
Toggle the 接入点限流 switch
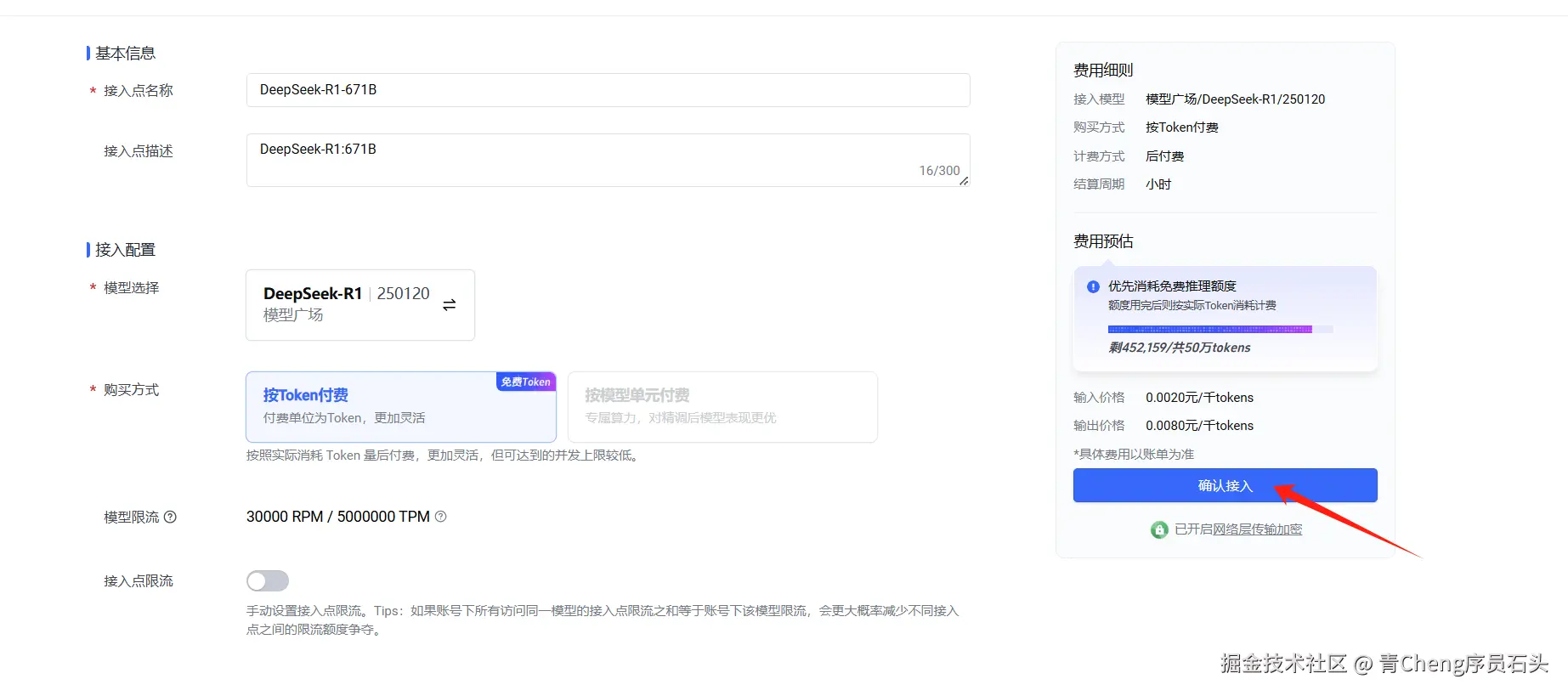pos(268,580)
